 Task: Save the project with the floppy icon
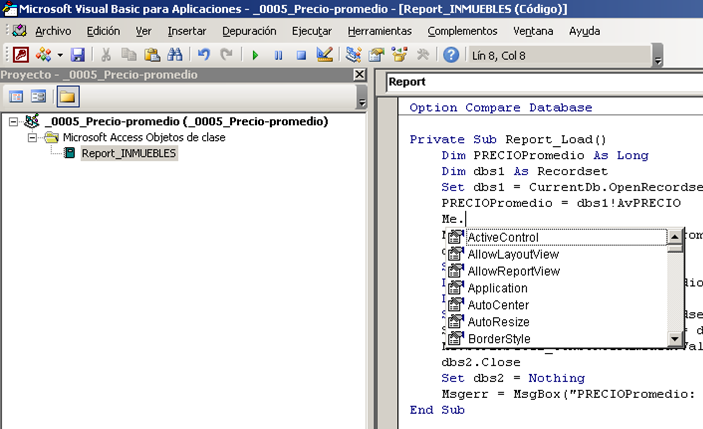[78, 55]
